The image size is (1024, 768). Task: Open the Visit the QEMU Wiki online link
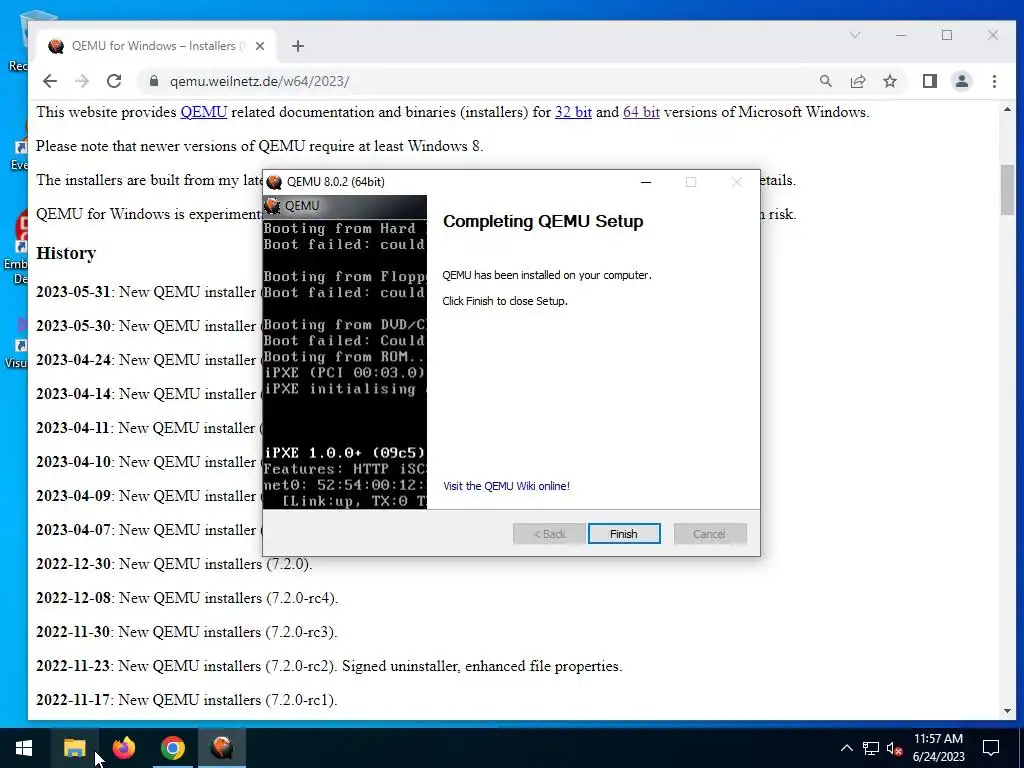click(506, 486)
